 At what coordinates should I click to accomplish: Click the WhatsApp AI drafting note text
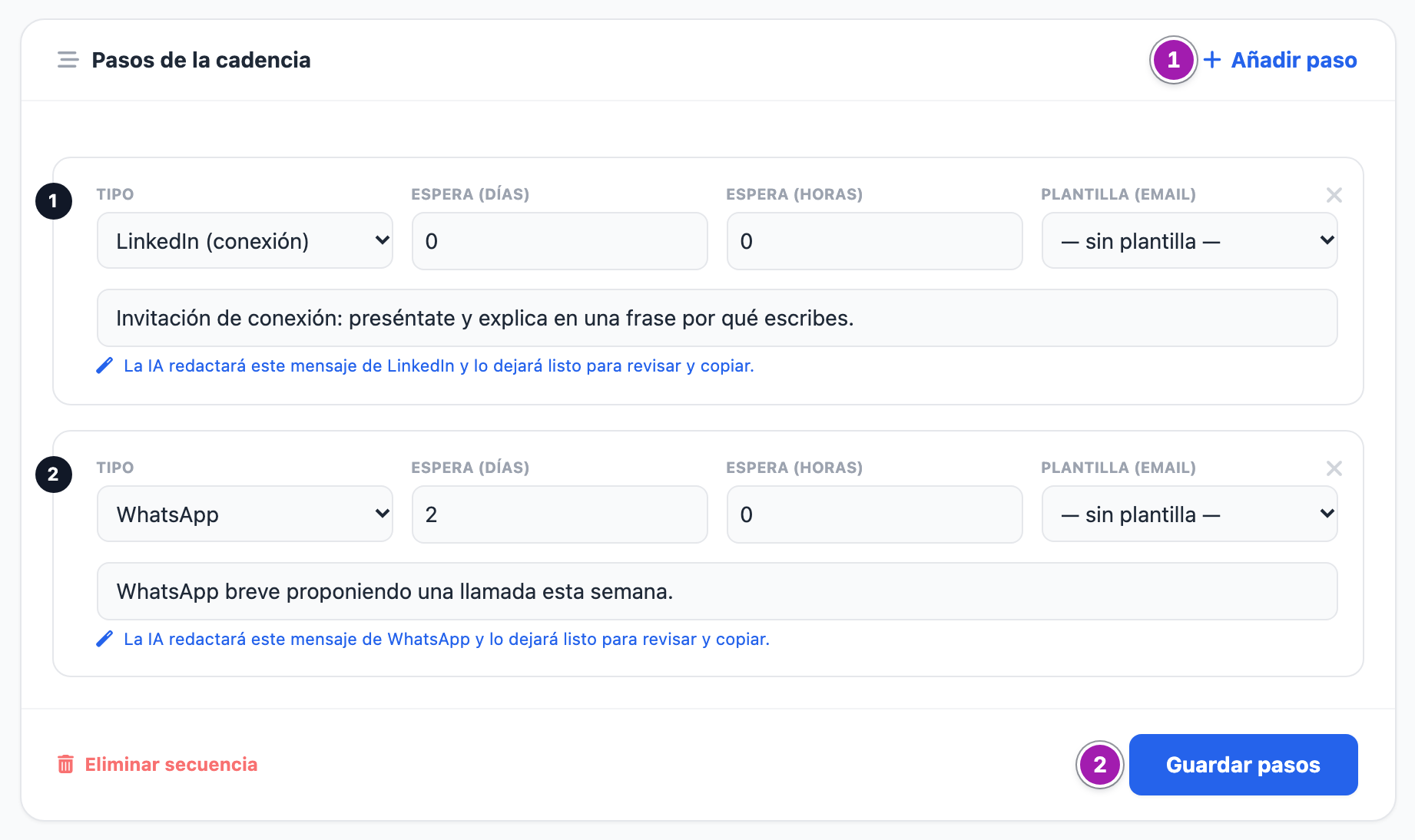(x=446, y=639)
